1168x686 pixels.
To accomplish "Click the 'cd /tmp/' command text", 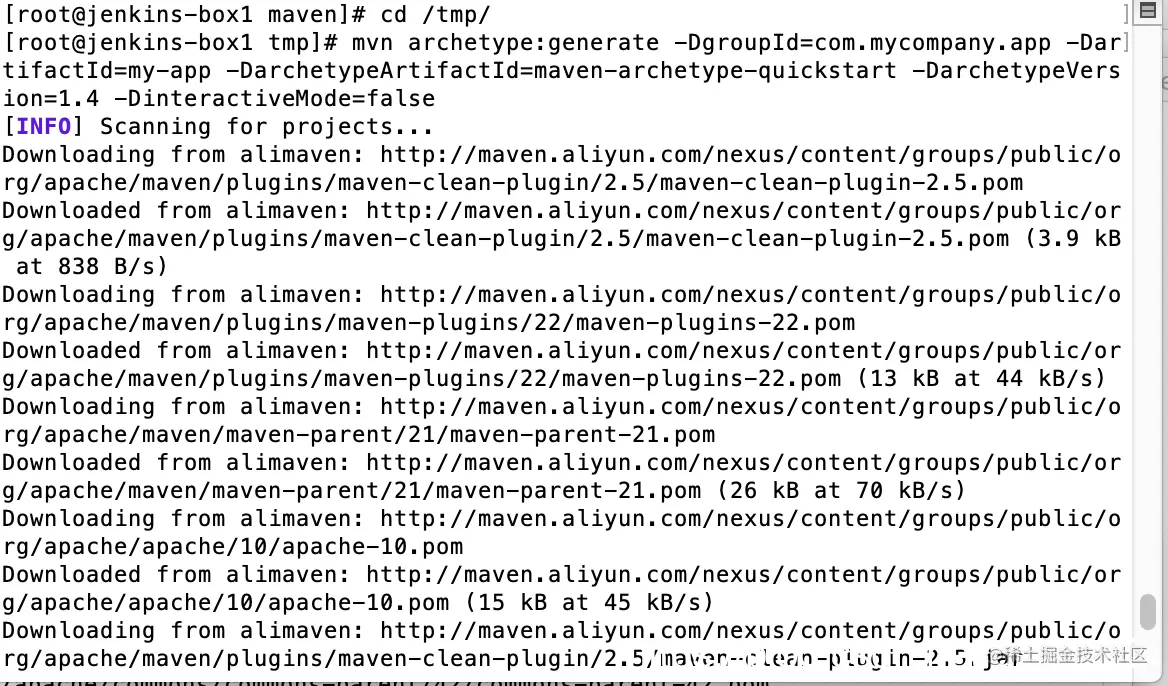I will [436, 14].
